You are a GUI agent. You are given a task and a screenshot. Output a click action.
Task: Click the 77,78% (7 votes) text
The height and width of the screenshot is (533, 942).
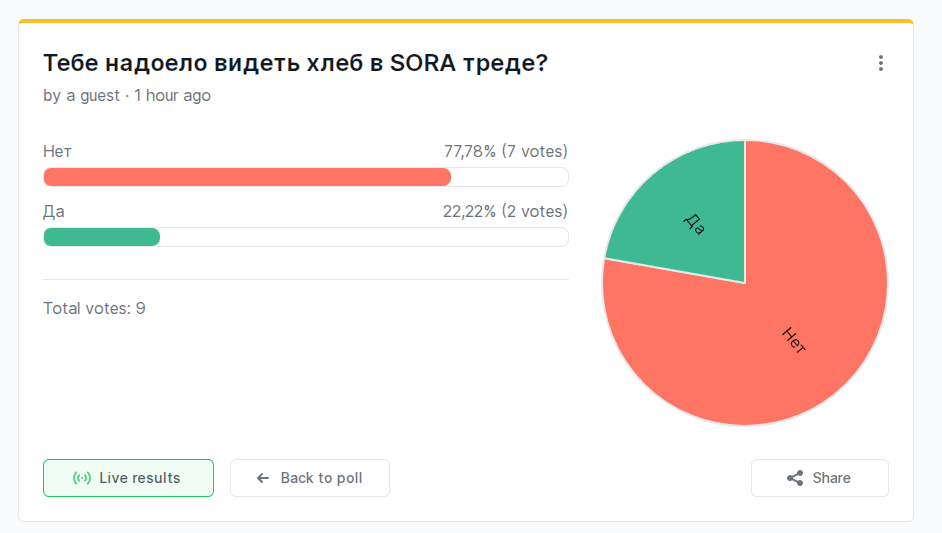pos(505,152)
